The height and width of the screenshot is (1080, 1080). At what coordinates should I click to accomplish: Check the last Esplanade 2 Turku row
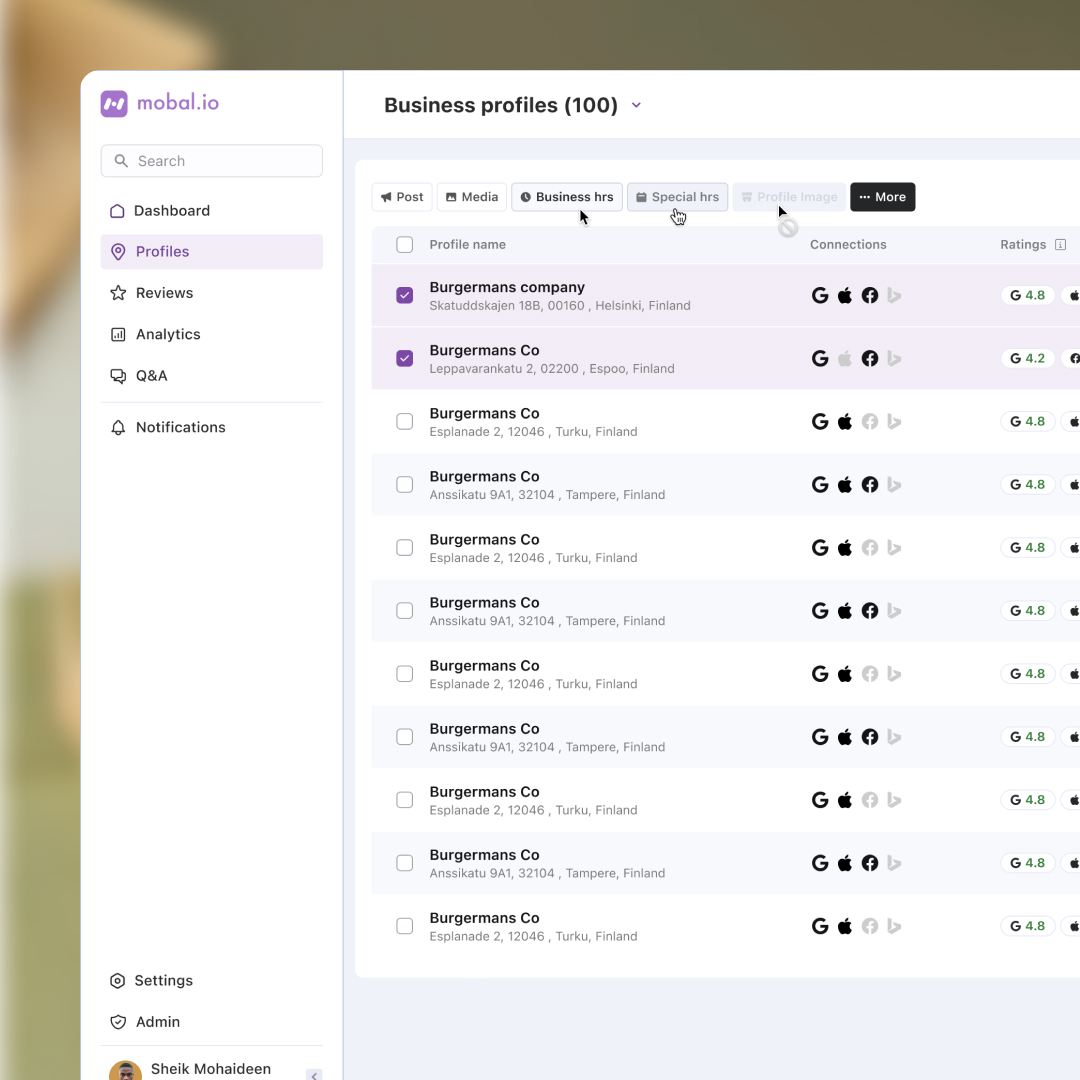(x=404, y=926)
